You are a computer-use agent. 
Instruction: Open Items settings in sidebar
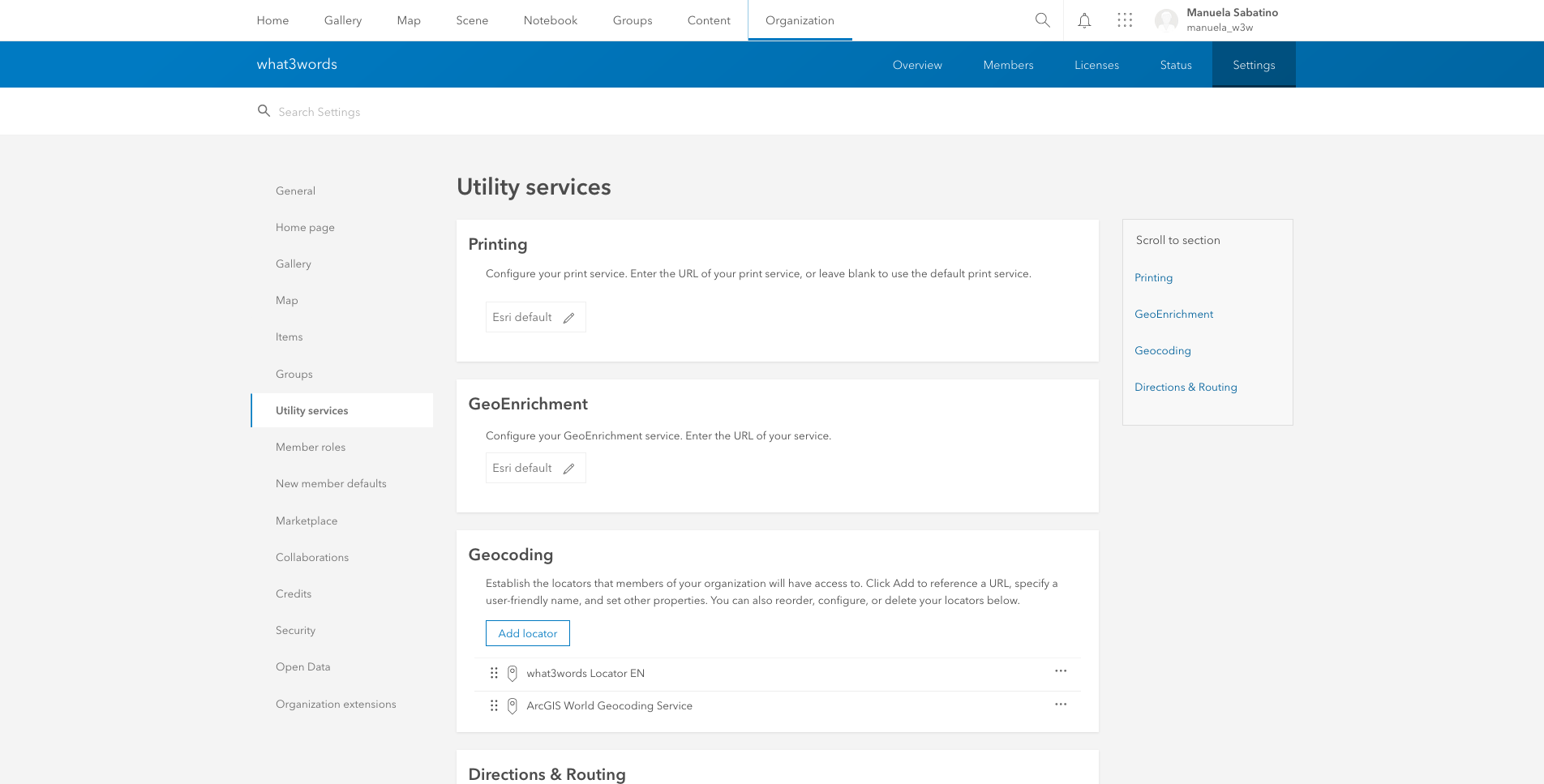click(289, 337)
